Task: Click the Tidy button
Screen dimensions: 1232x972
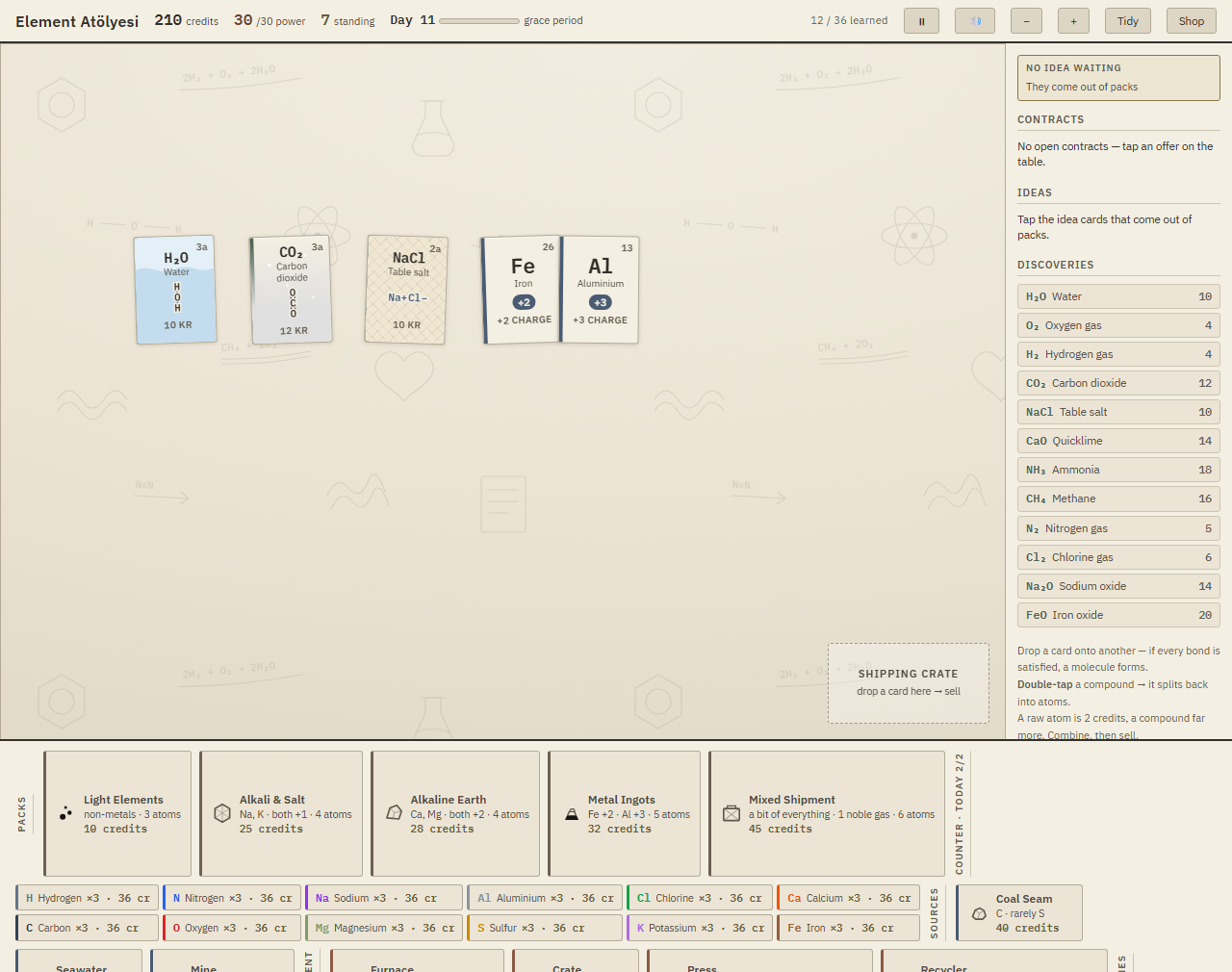Action: [1128, 21]
